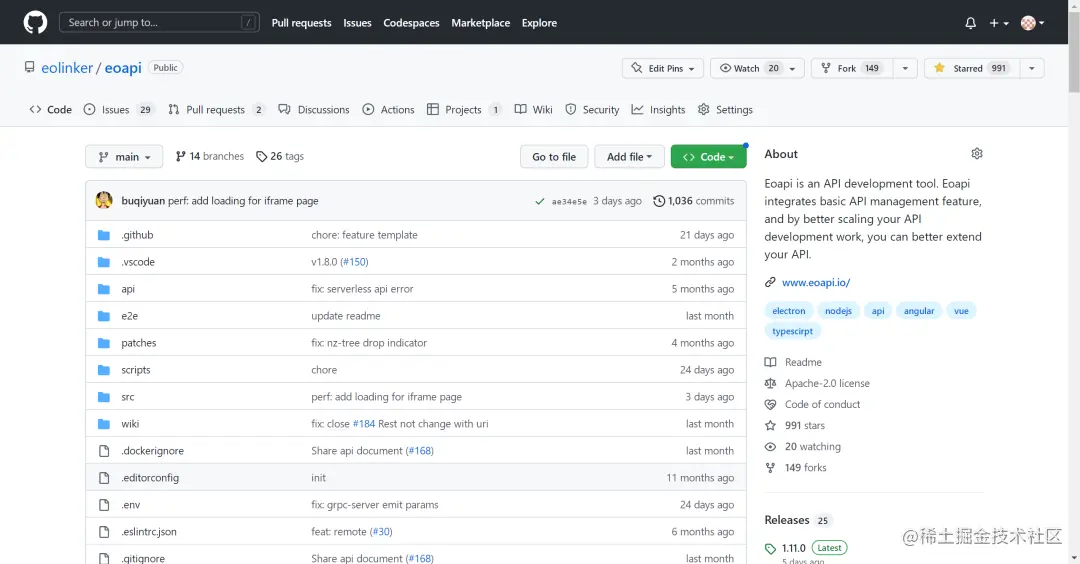Expand the Watch options arrow
Viewport: 1080px width, 564px height.
tap(793, 68)
